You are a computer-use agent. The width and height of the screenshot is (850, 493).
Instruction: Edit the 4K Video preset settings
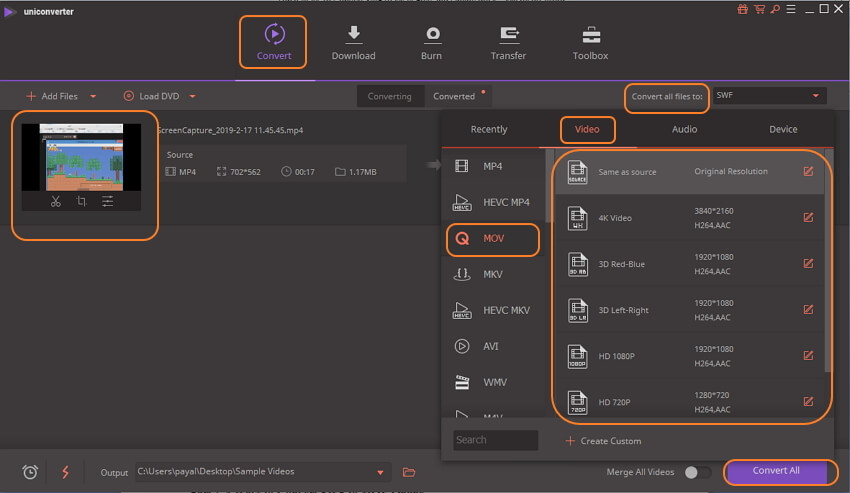pos(808,217)
